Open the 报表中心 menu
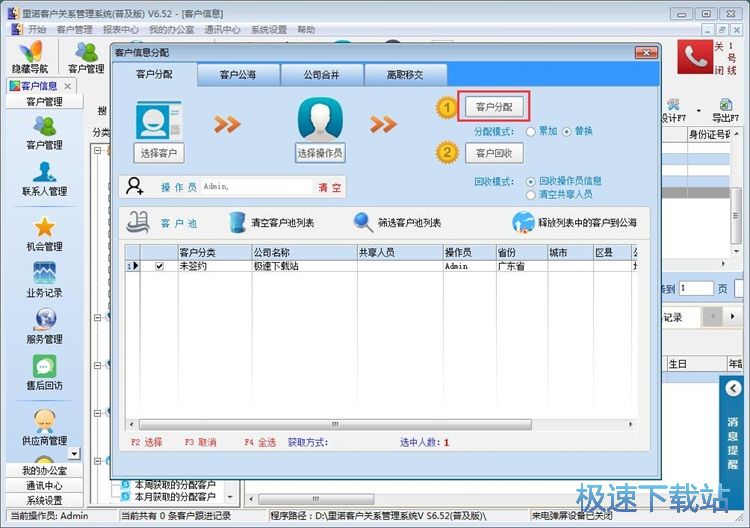 pyautogui.click(x=121, y=30)
